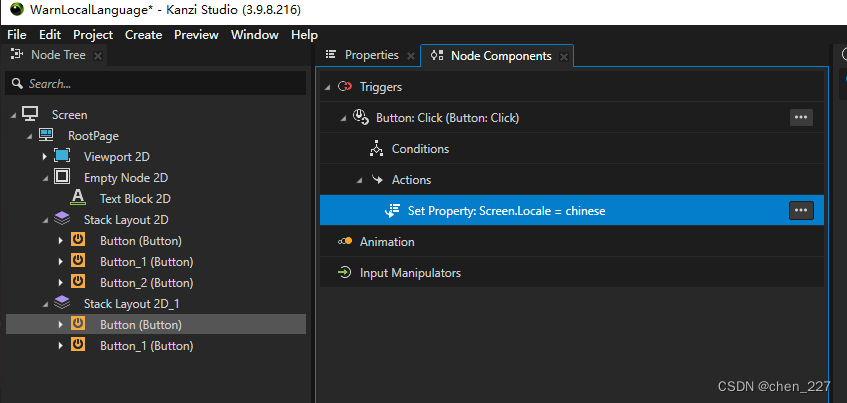This screenshot has width=847, height=403.
Task: Click the Stack Layout 2D layers icon
Action: click(62, 219)
